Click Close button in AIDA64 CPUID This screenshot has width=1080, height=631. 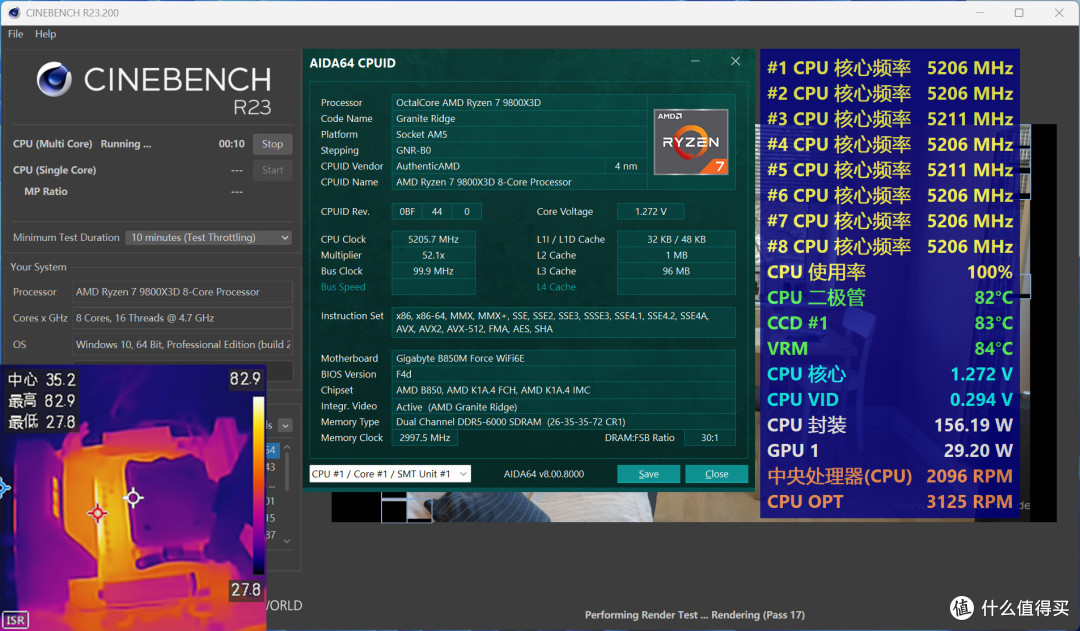[716, 474]
